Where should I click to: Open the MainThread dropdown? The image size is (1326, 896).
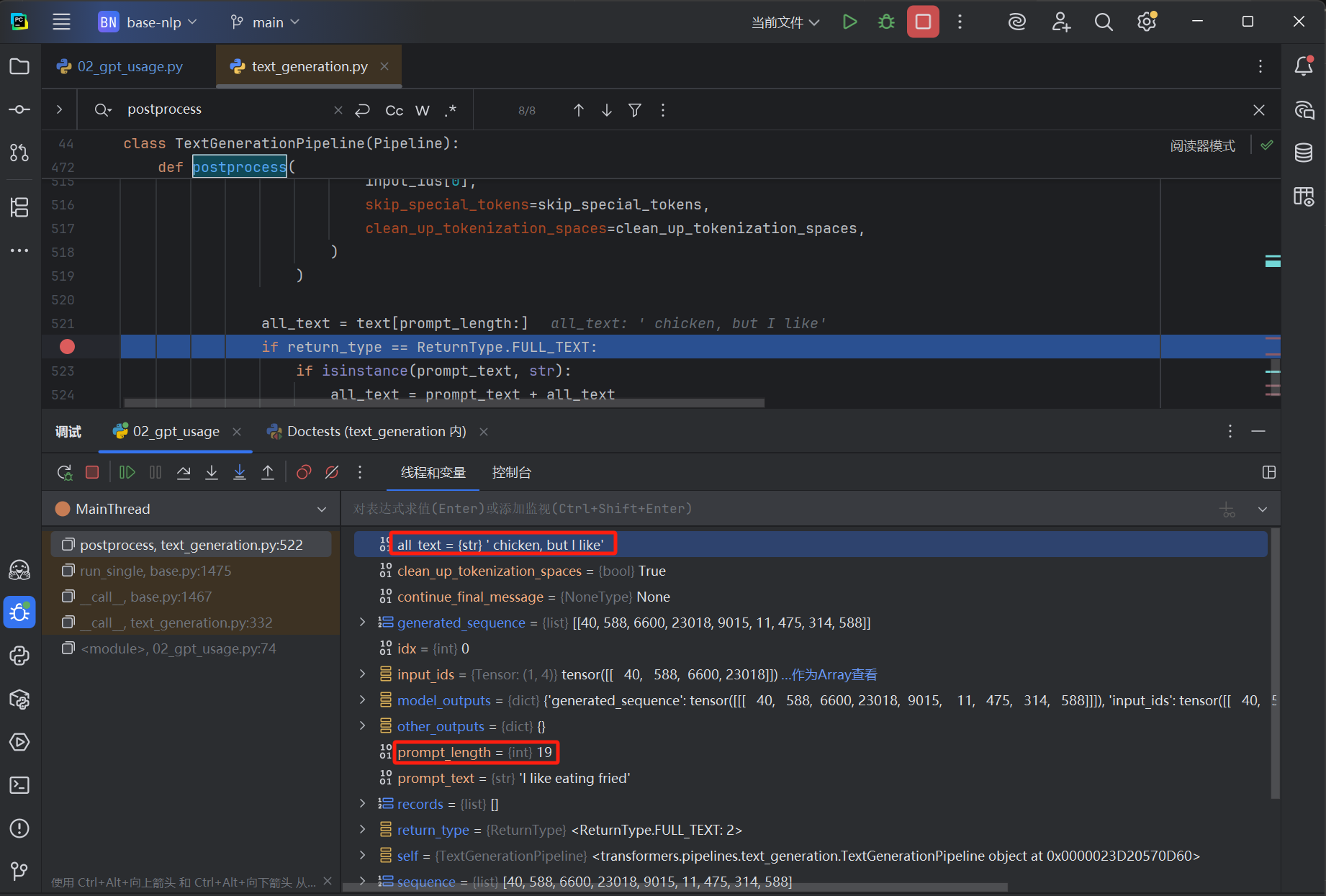[x=321, y=510]
